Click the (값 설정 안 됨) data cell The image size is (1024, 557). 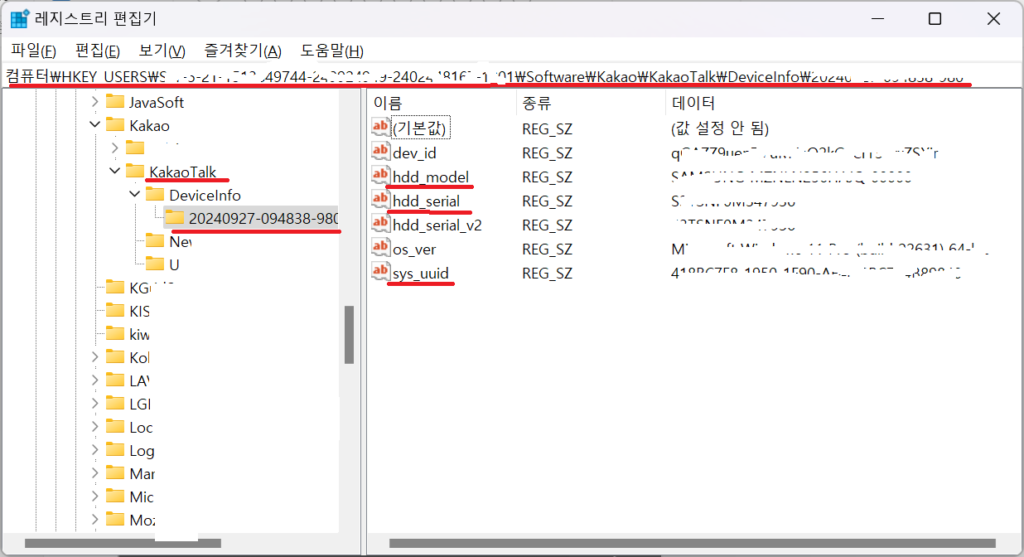click(719, 128)
